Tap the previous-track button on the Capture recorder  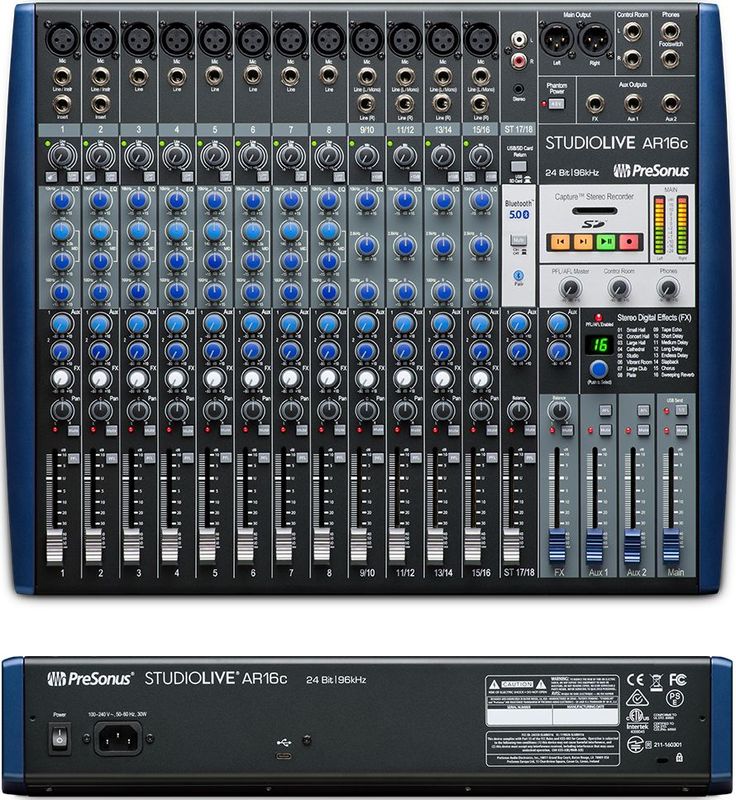point(560,242)
